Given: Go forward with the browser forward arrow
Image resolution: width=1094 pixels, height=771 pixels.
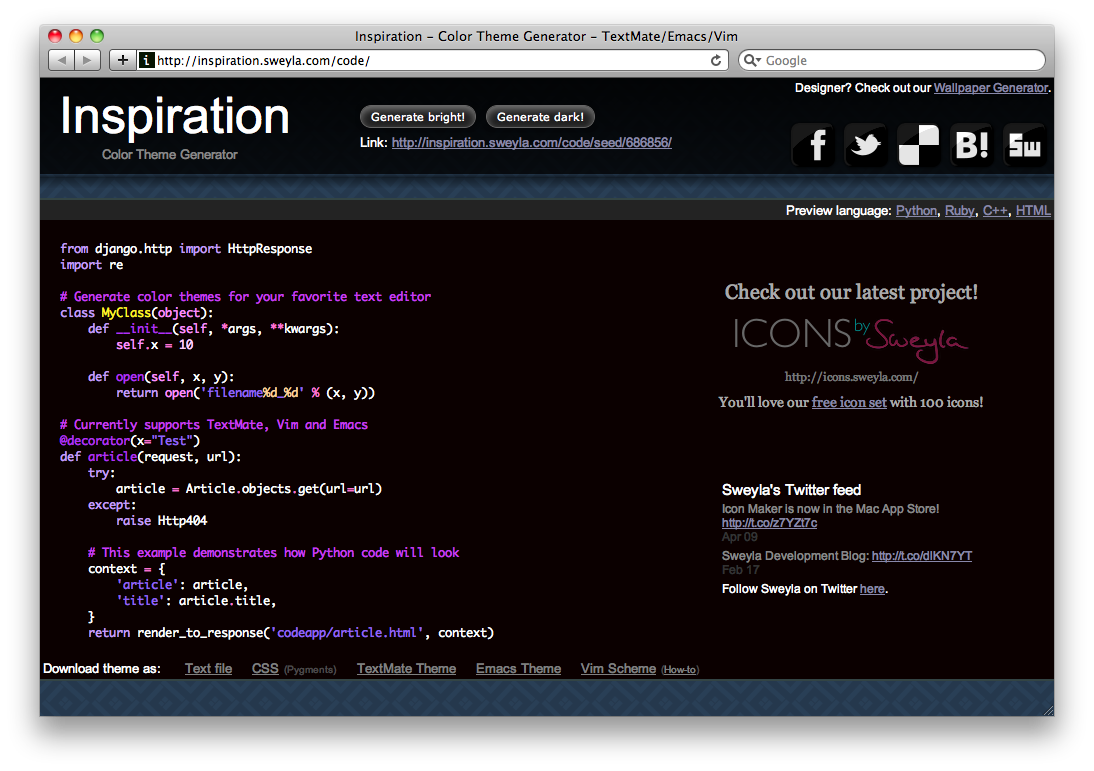Looking at the screenshot, I should [x=87, y=60].
